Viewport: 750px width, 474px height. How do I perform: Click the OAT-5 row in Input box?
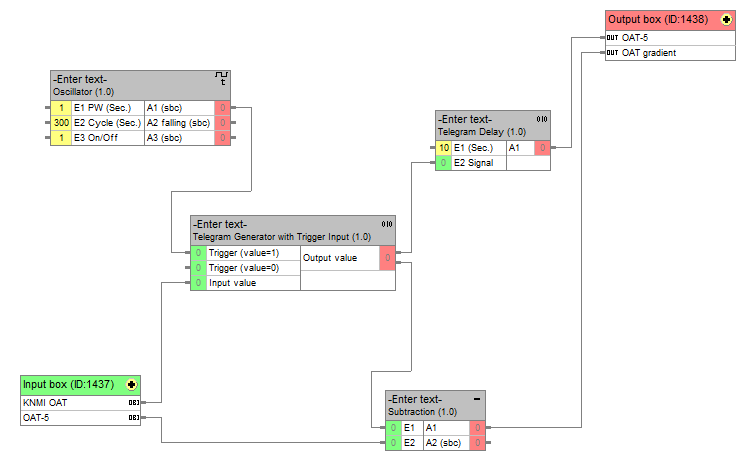coord(80,418)
